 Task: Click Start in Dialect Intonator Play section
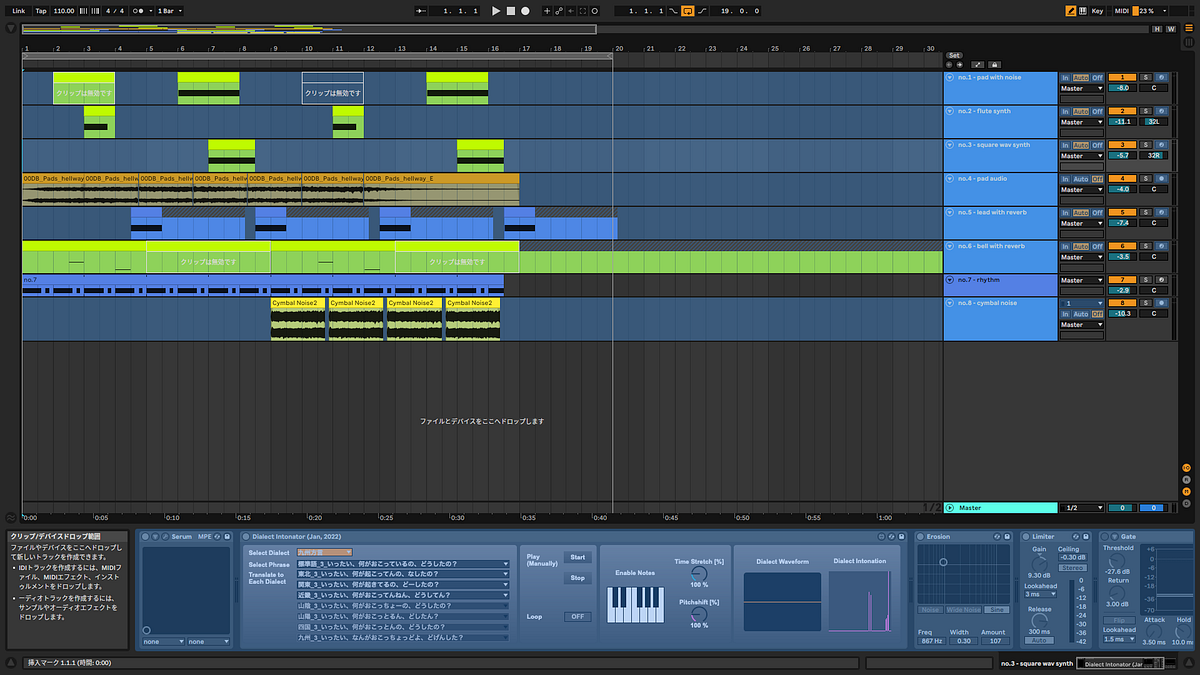tap(577, 557)
